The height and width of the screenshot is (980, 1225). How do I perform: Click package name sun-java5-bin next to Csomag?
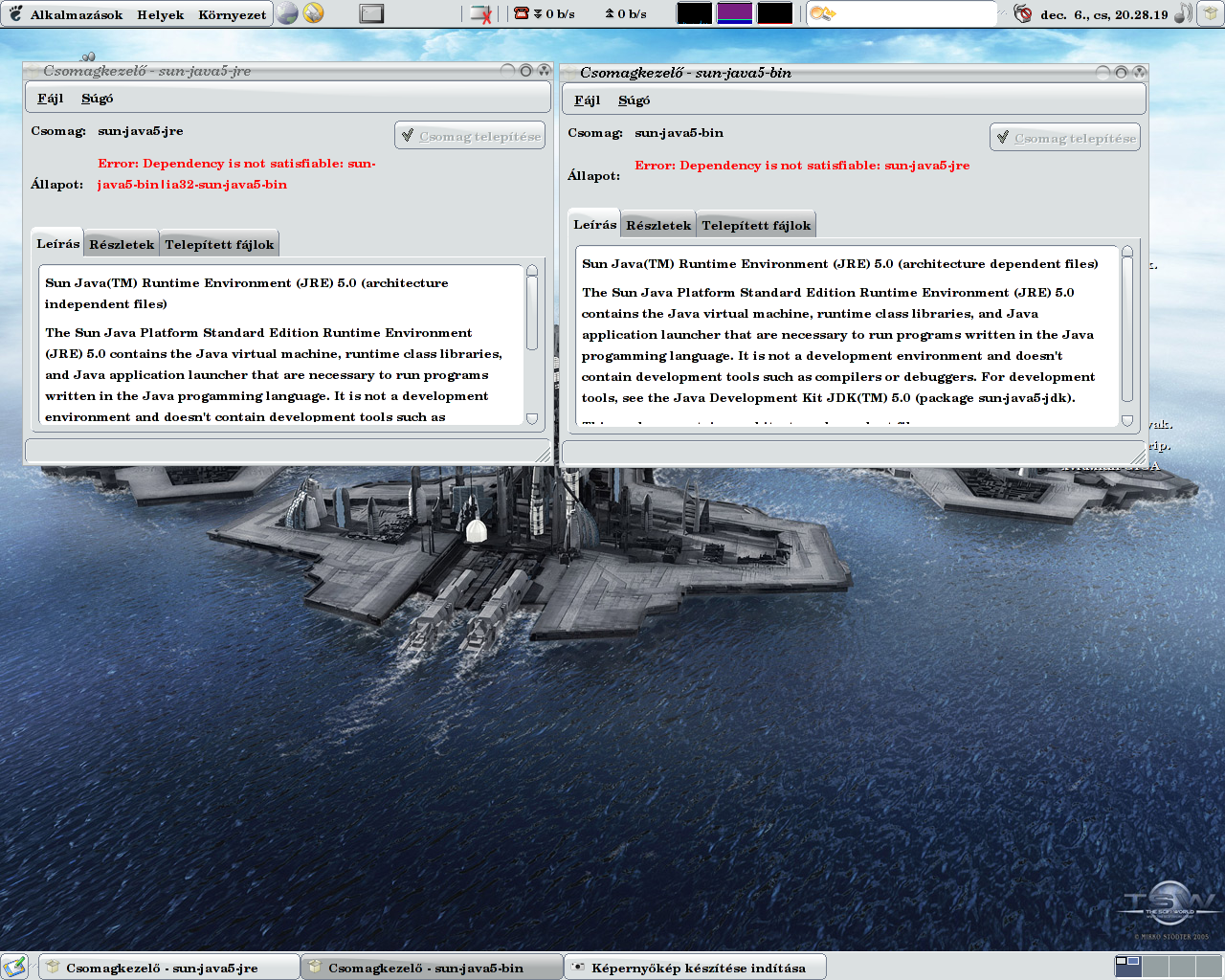[x=679, y=133]
